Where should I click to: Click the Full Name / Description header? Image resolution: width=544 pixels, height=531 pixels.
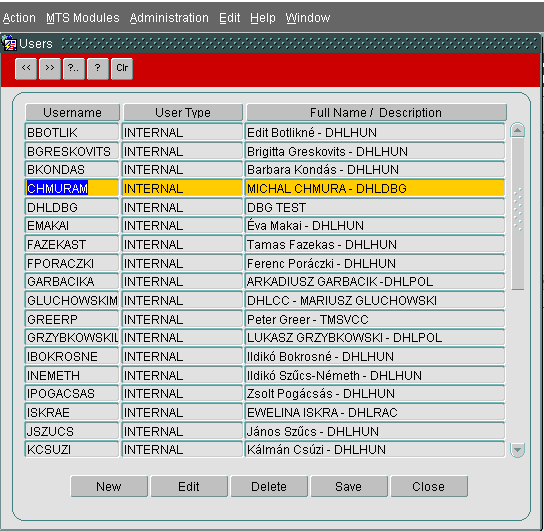point(376,112)
